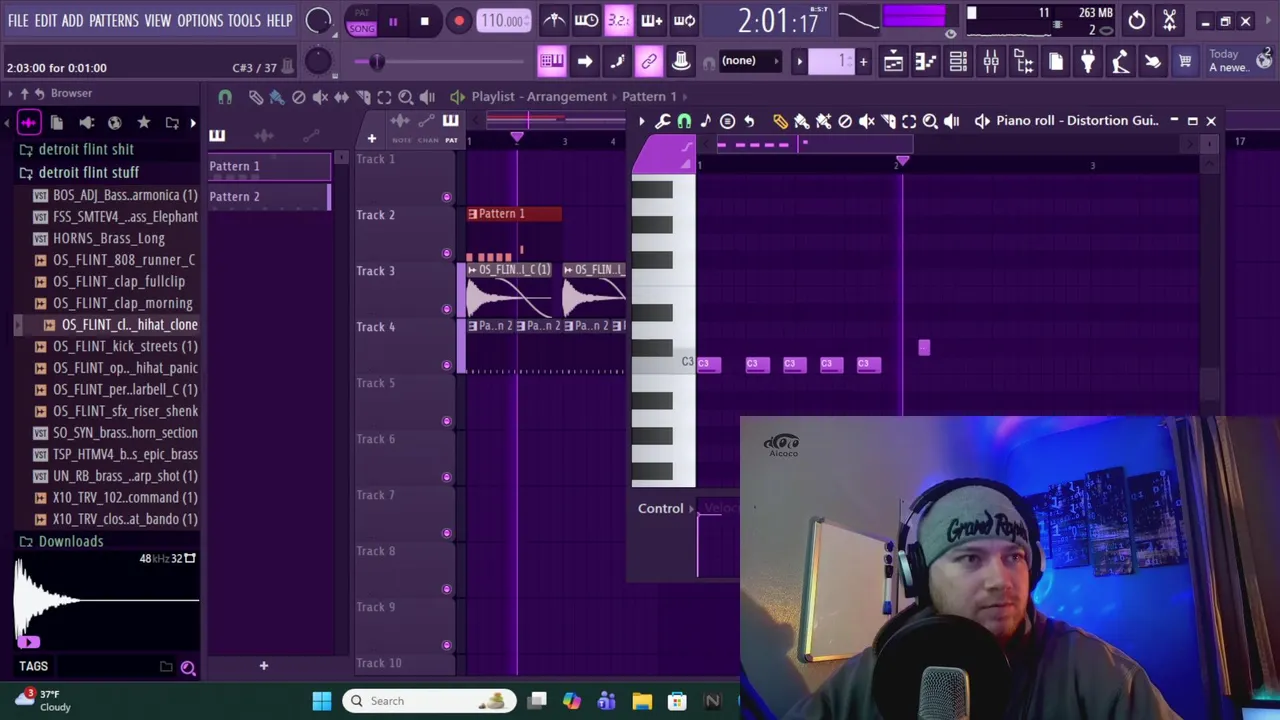Viewport: 1280px width, 720px height.
Task: Select the Piano roll delete tool
Action: [845, 121]
